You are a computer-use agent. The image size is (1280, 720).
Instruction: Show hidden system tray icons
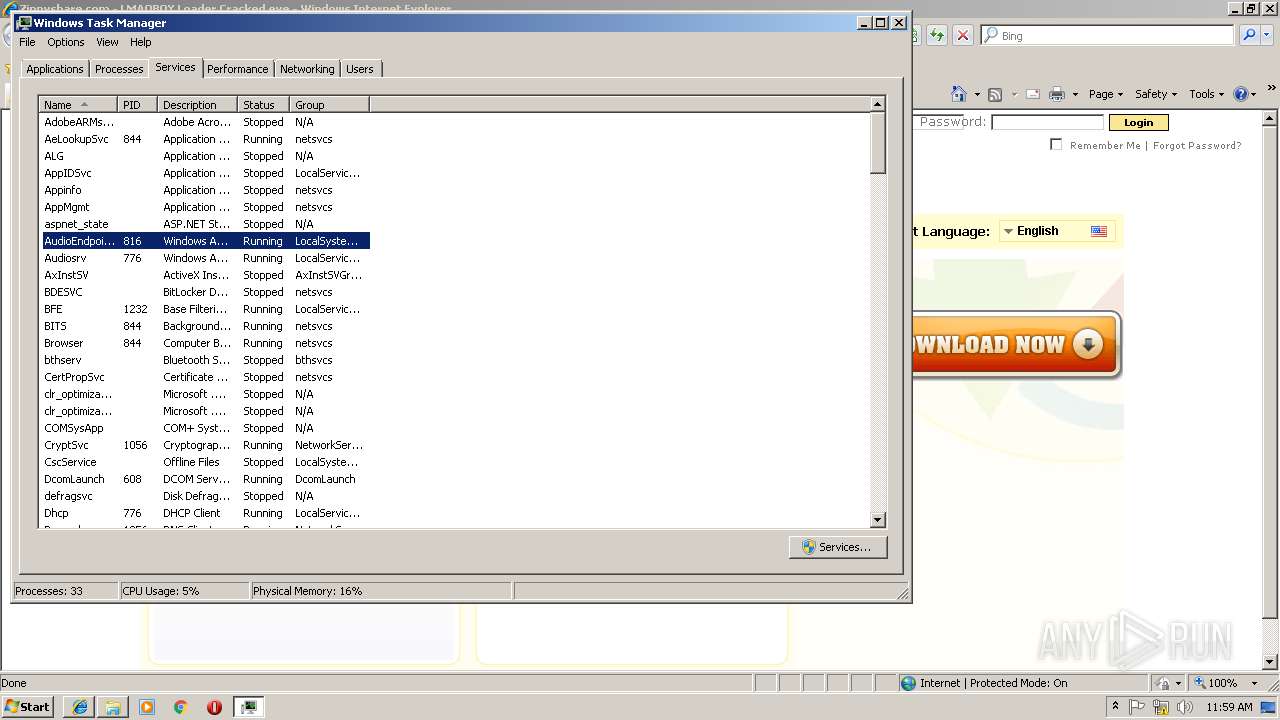click(x=1116, y=707)
